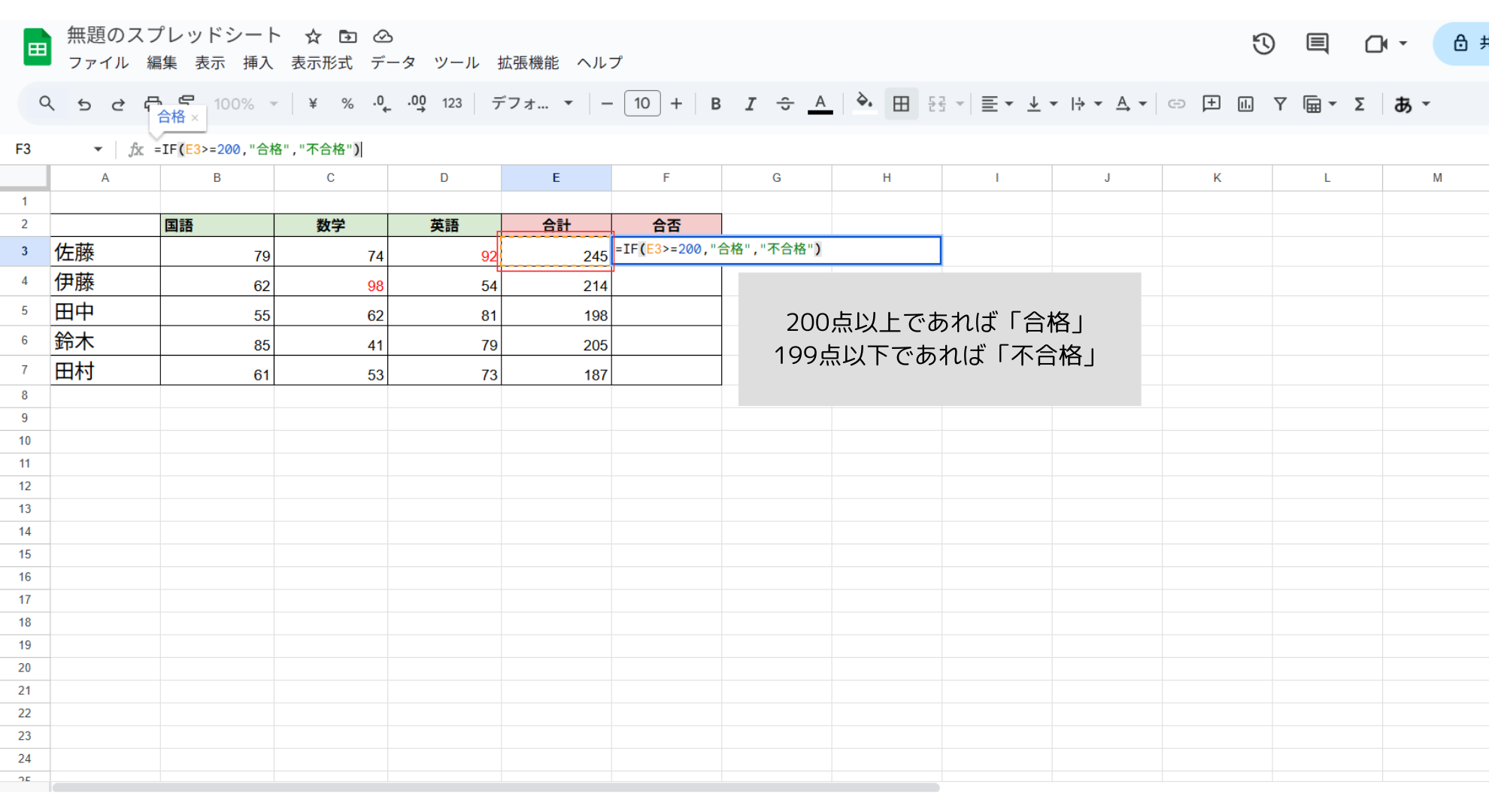
Task: Open the データ menu
Action: coord(393,63)
